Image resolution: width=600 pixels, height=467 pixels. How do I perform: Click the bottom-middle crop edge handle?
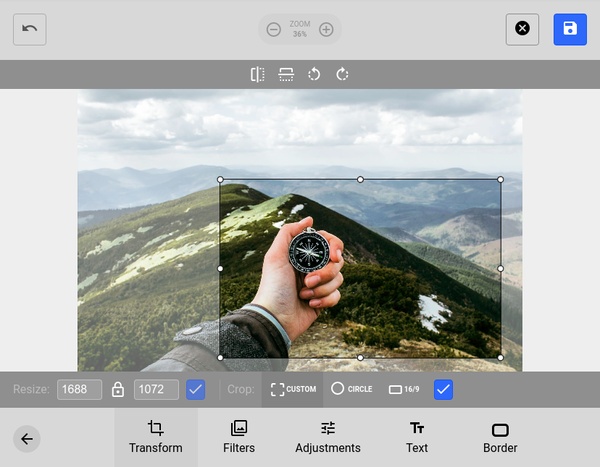pyautogui.click(x=360, y=358)
